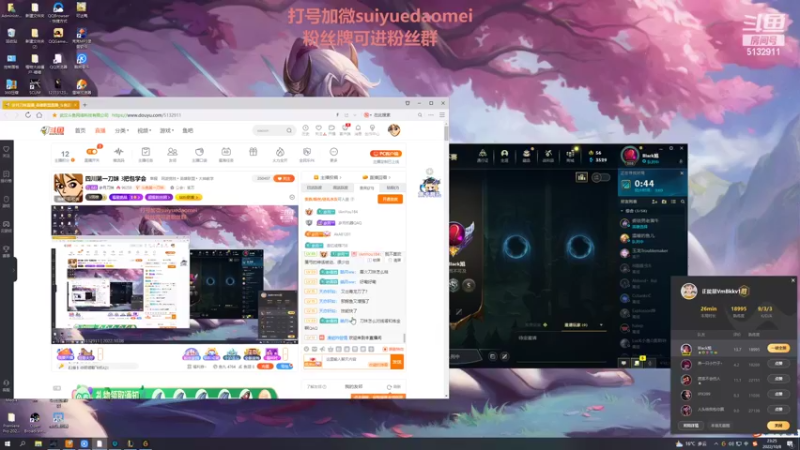Click gamepad icon in left dark sidebar
Image resolution: width=800 pixels, height=450 pixels.
click(x=6, y=224)
